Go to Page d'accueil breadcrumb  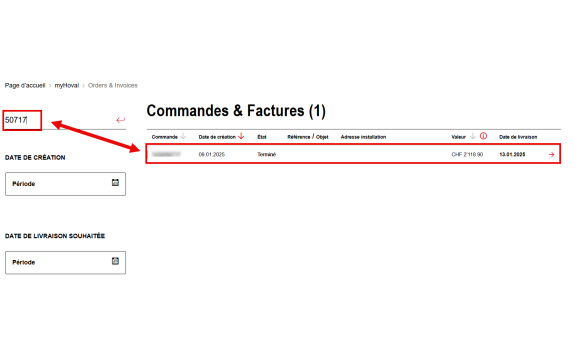pos(25,85)
